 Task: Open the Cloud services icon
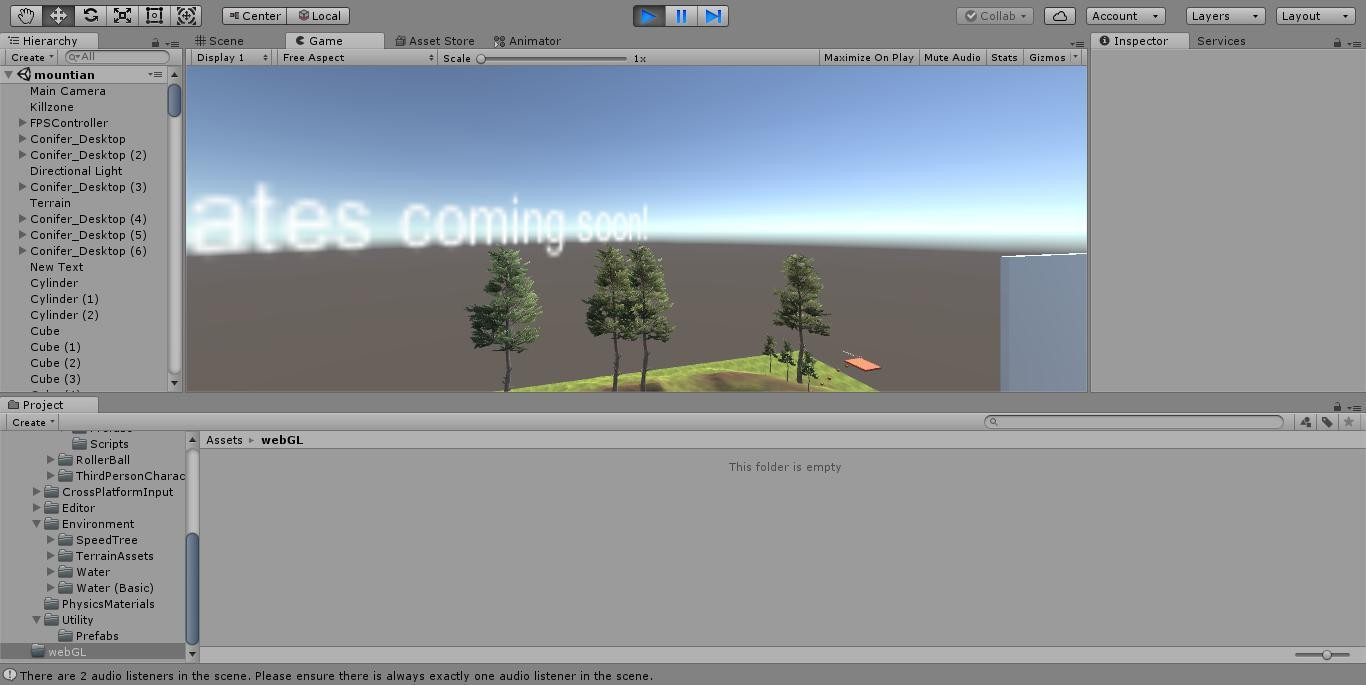pos(1060,16)
